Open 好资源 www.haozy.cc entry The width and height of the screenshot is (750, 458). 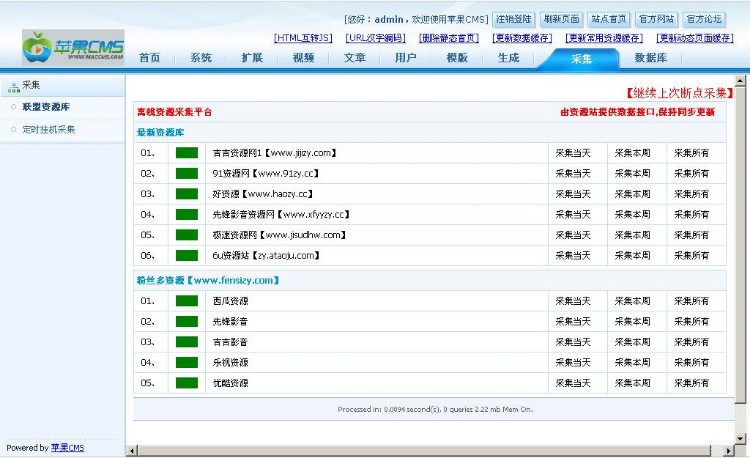click(x=263, y=194)
